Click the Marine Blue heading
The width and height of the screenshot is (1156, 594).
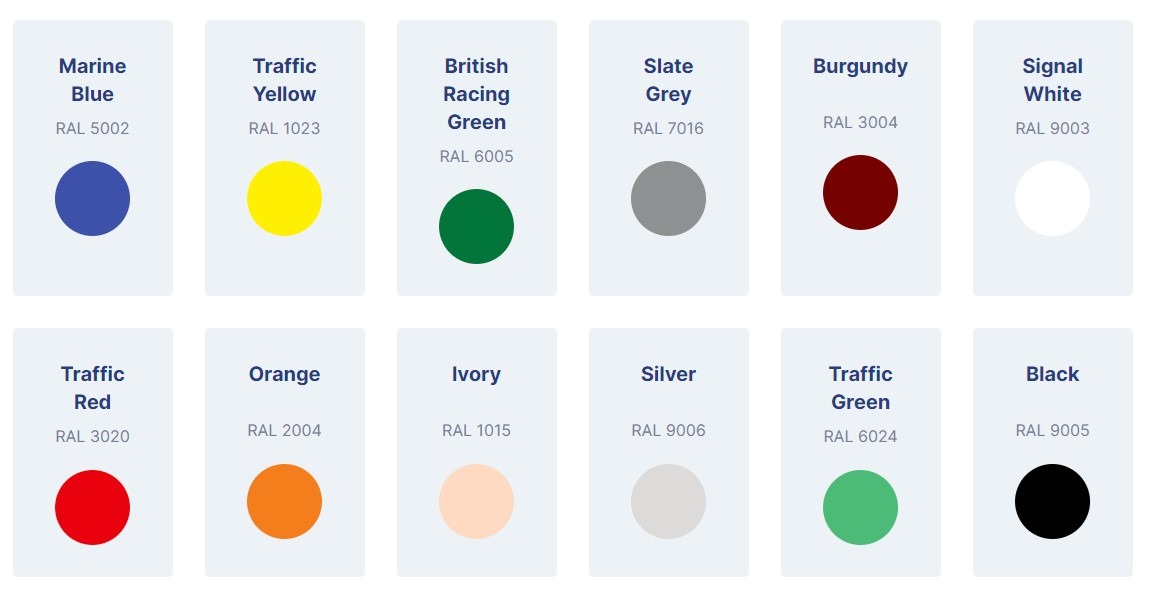point(92,80)
